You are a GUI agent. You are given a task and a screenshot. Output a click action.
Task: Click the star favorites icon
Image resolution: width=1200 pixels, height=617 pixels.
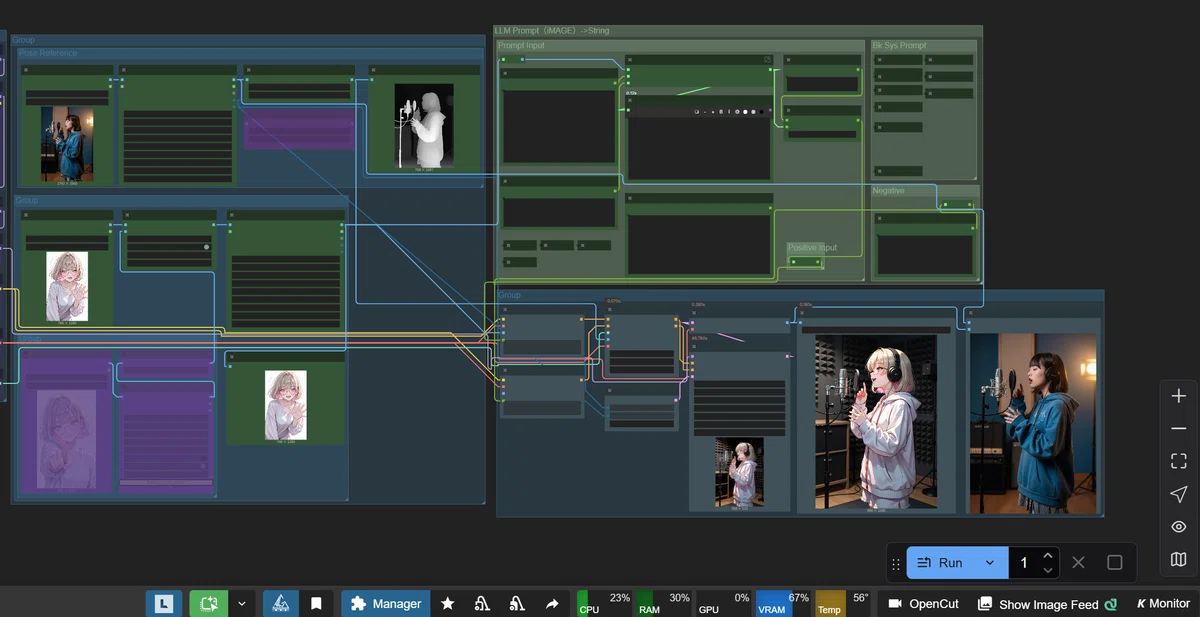coord(448,604)
